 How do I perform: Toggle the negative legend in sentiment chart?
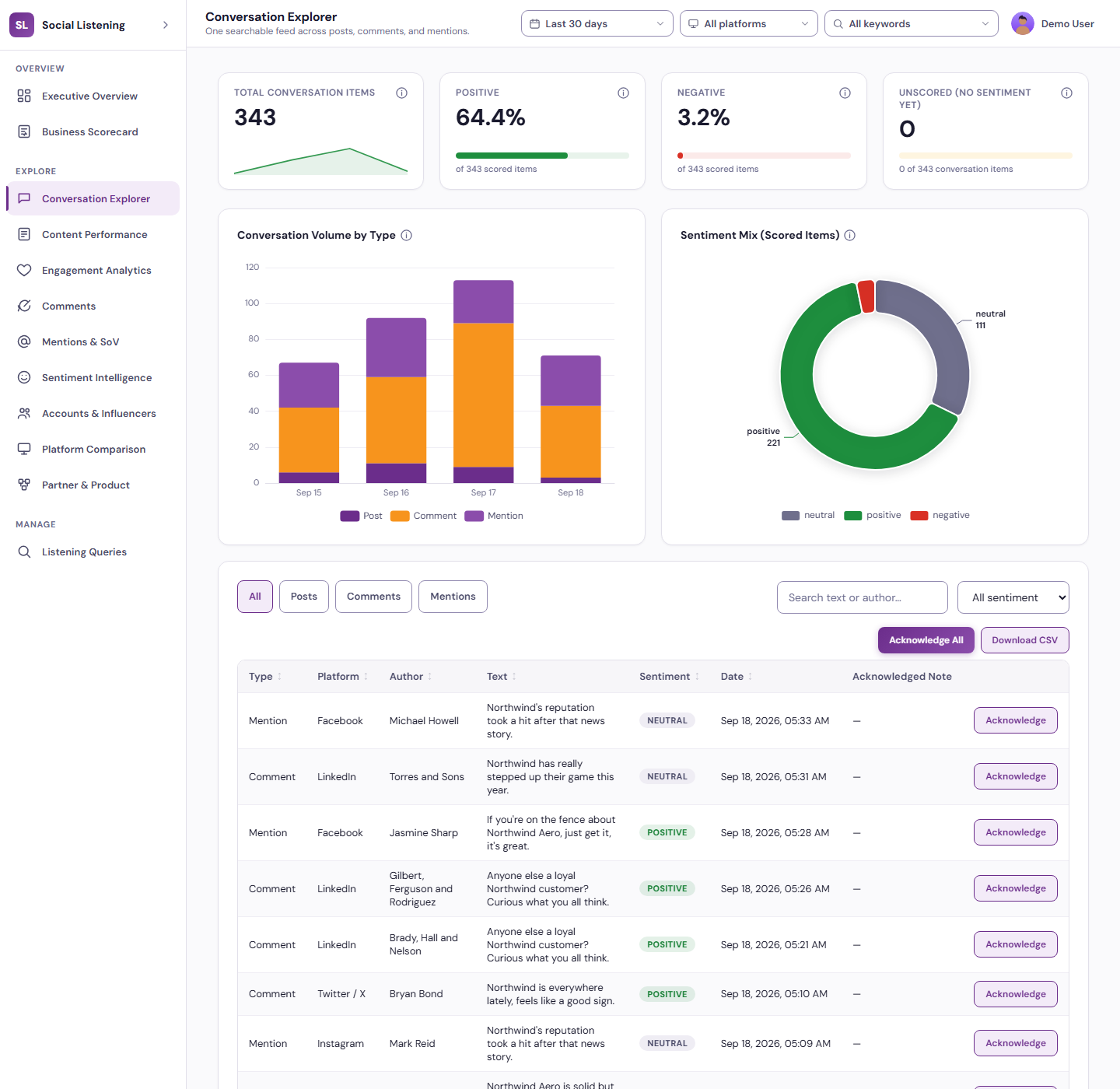[x=940, y=515]
